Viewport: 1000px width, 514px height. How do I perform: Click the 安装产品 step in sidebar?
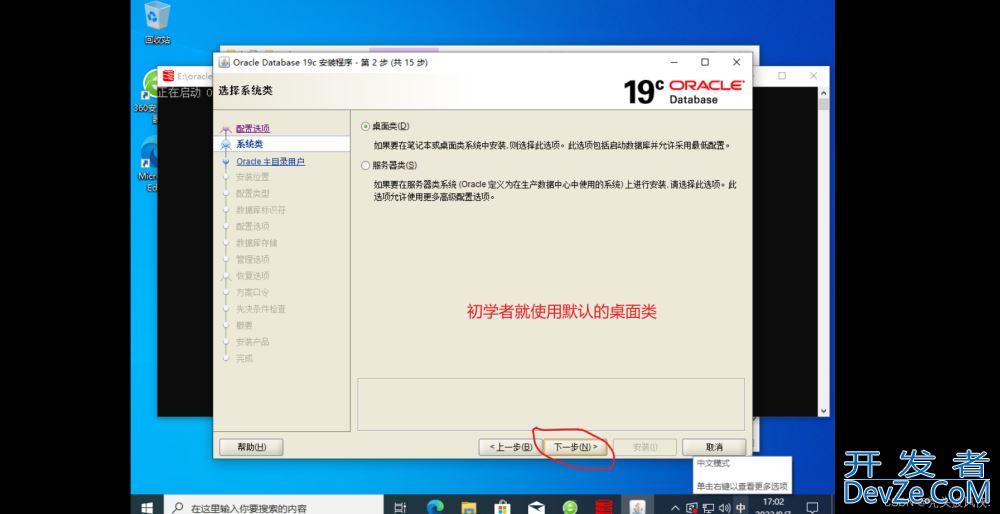(x=253, y=342)
